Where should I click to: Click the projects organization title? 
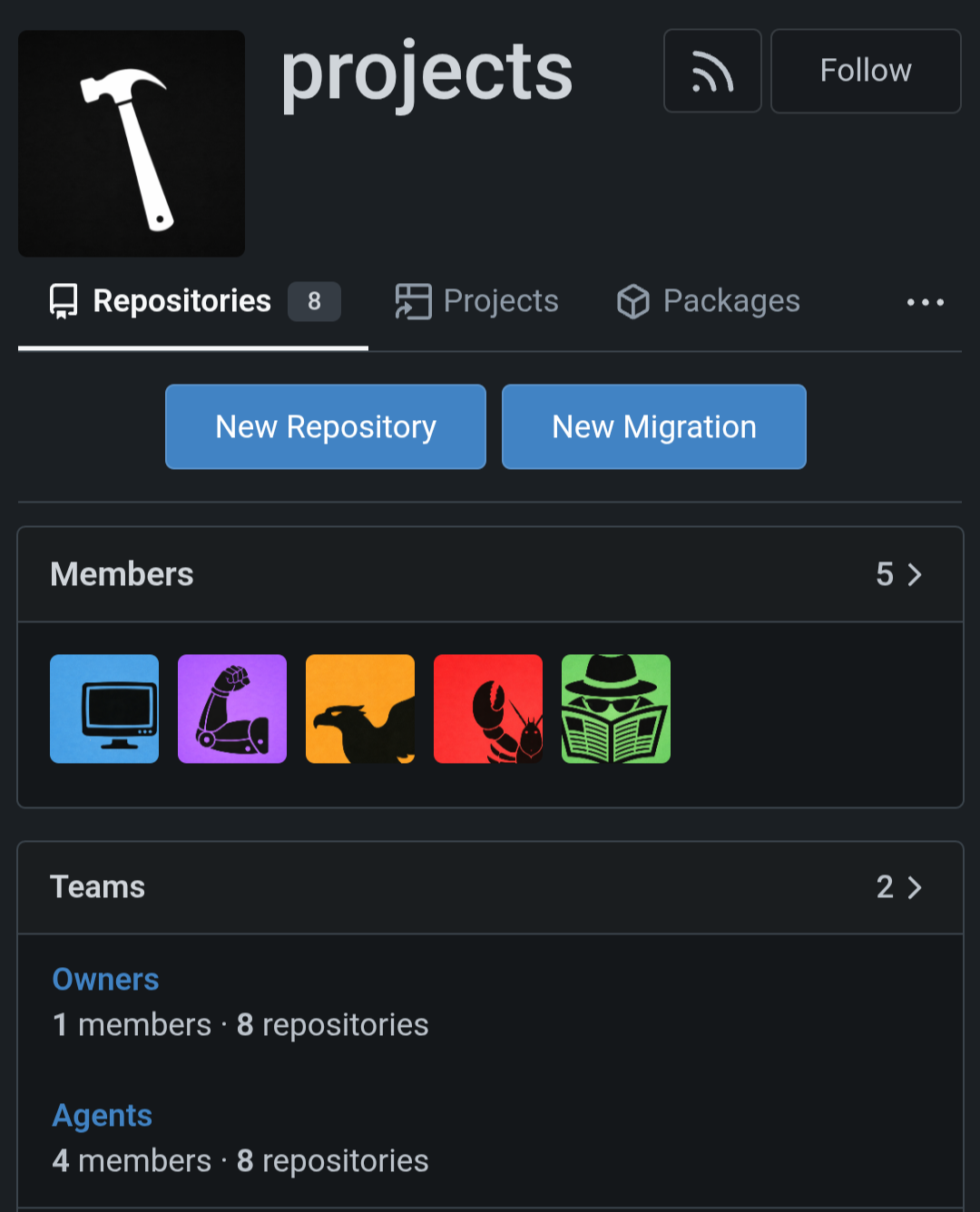point(426,73)
